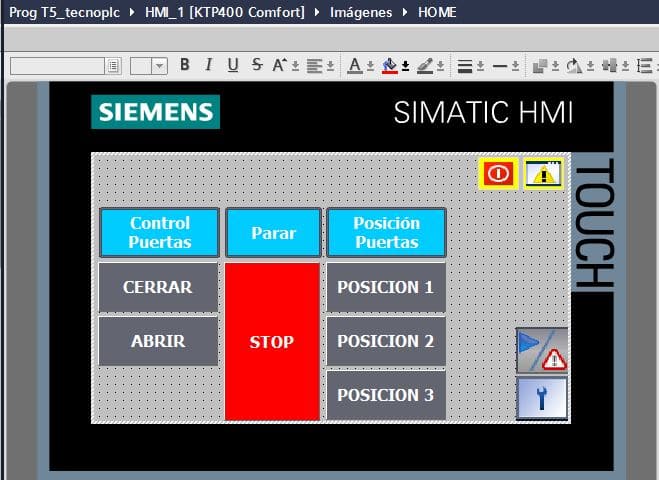The width and height of the screenshot is (659, 480).
Task: Open the font size dropdown
Action: (x=161, y=66)
